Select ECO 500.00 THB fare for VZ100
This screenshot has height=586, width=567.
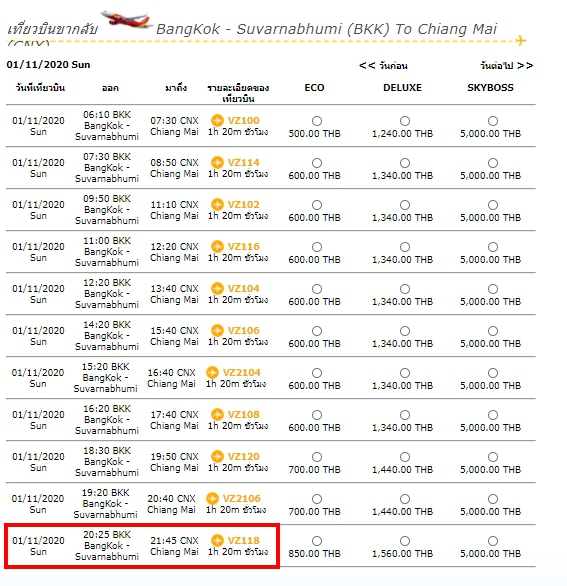(x=317, y=121)
